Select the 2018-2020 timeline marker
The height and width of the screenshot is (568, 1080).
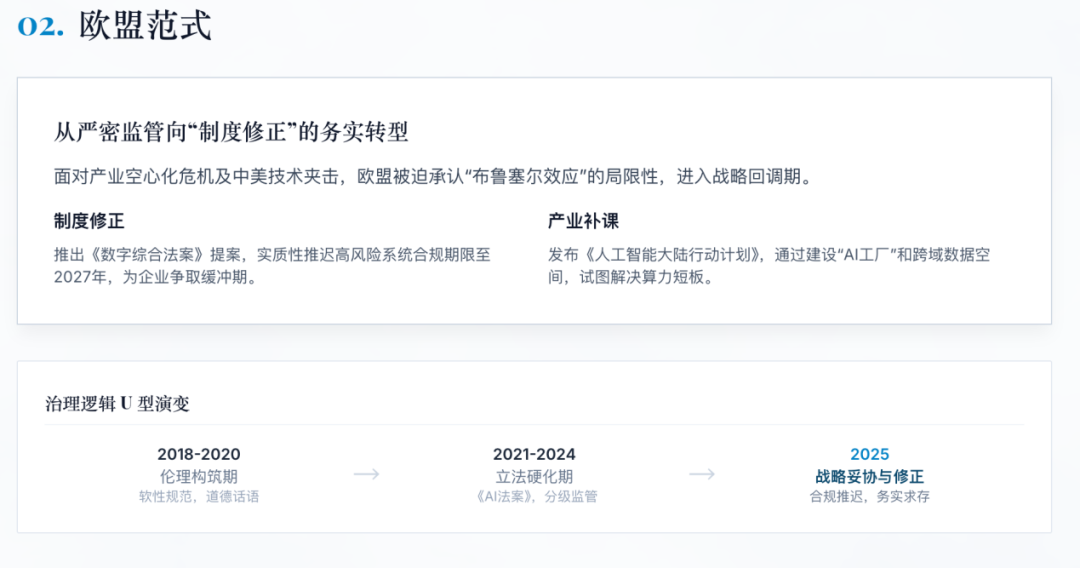(x=199, y=454)
